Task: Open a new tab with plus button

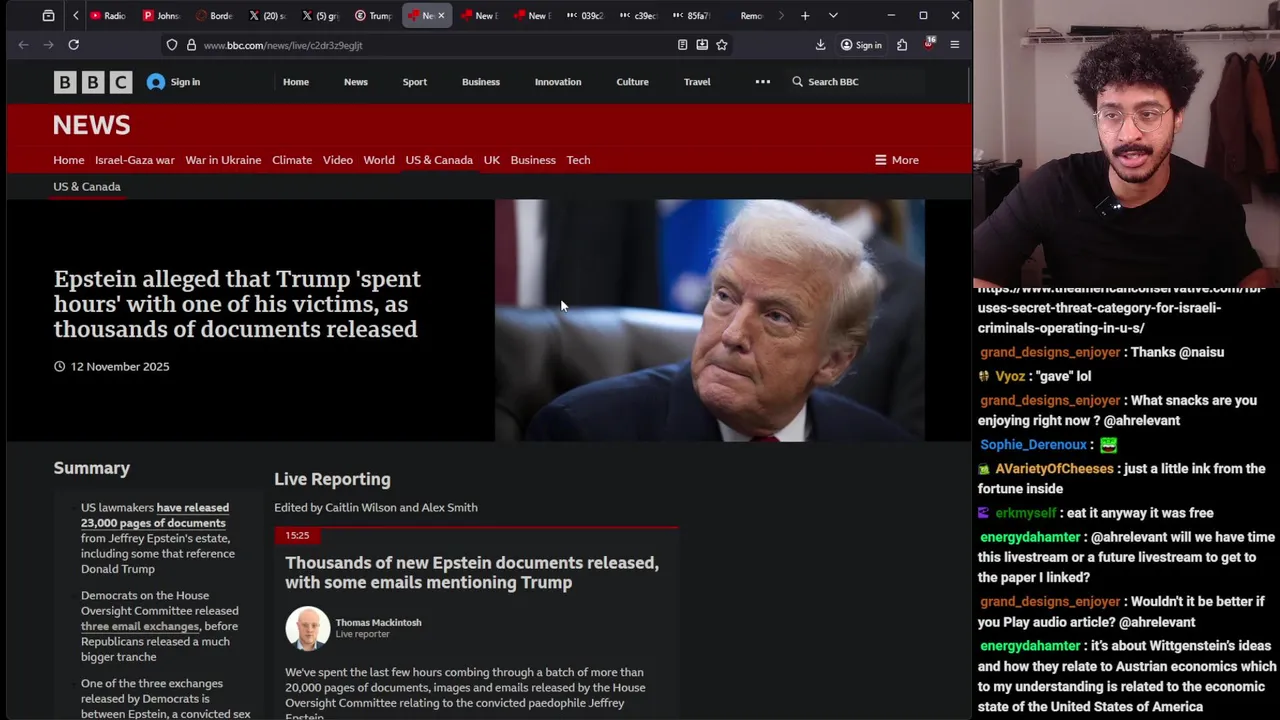Action: [x=805, y=16]
